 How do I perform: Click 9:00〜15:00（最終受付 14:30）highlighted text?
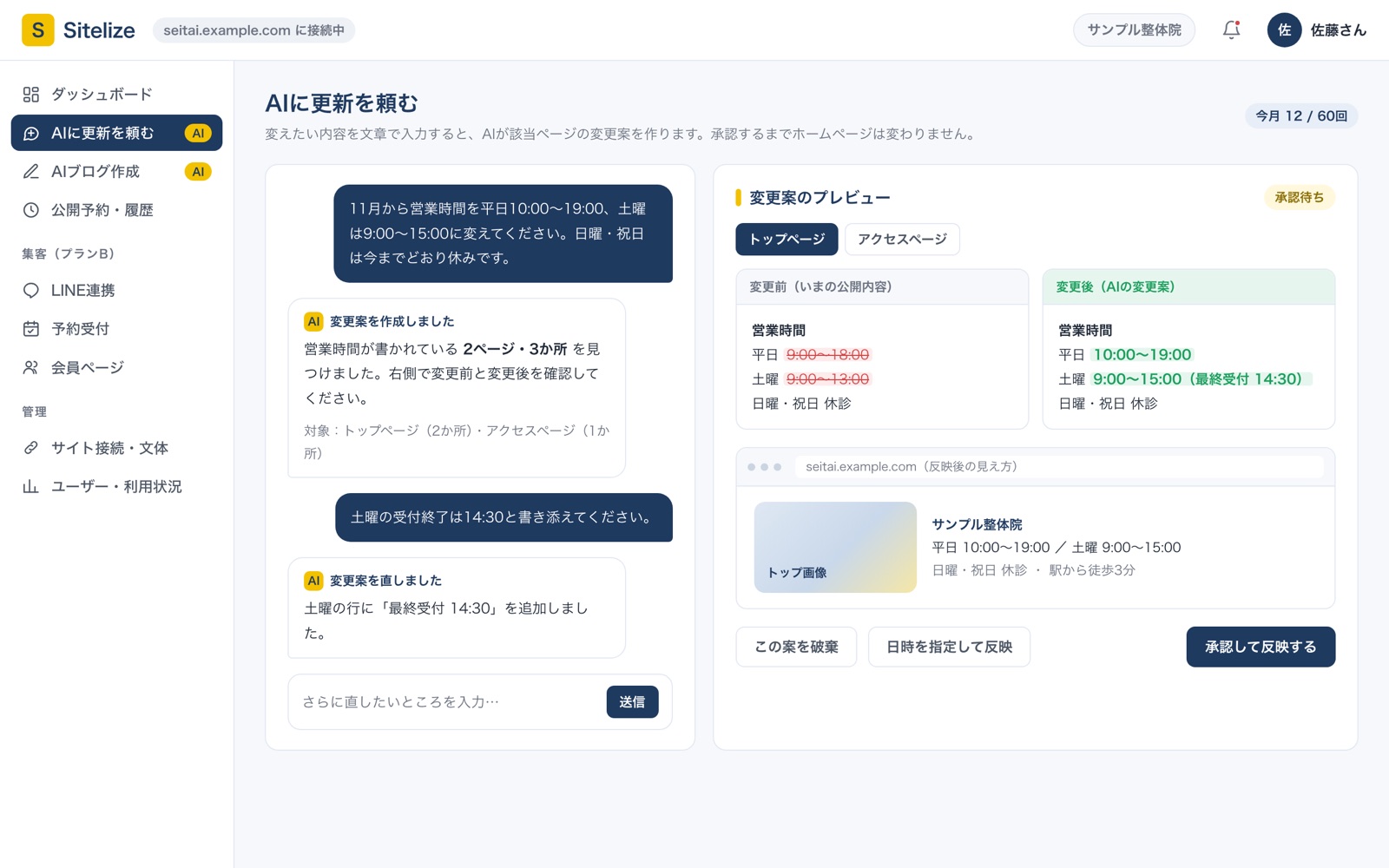tap(1202, 379)
